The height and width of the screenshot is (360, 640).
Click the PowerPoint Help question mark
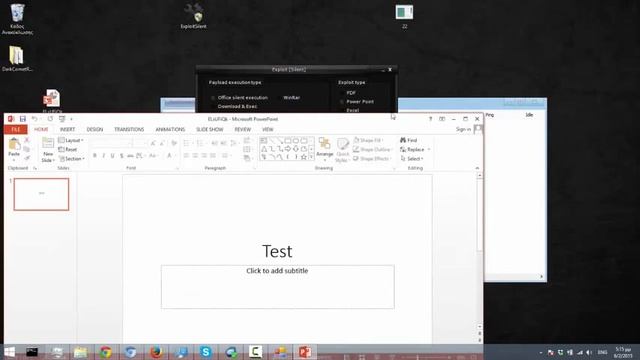pyautogui.click(x=430, y=119)
